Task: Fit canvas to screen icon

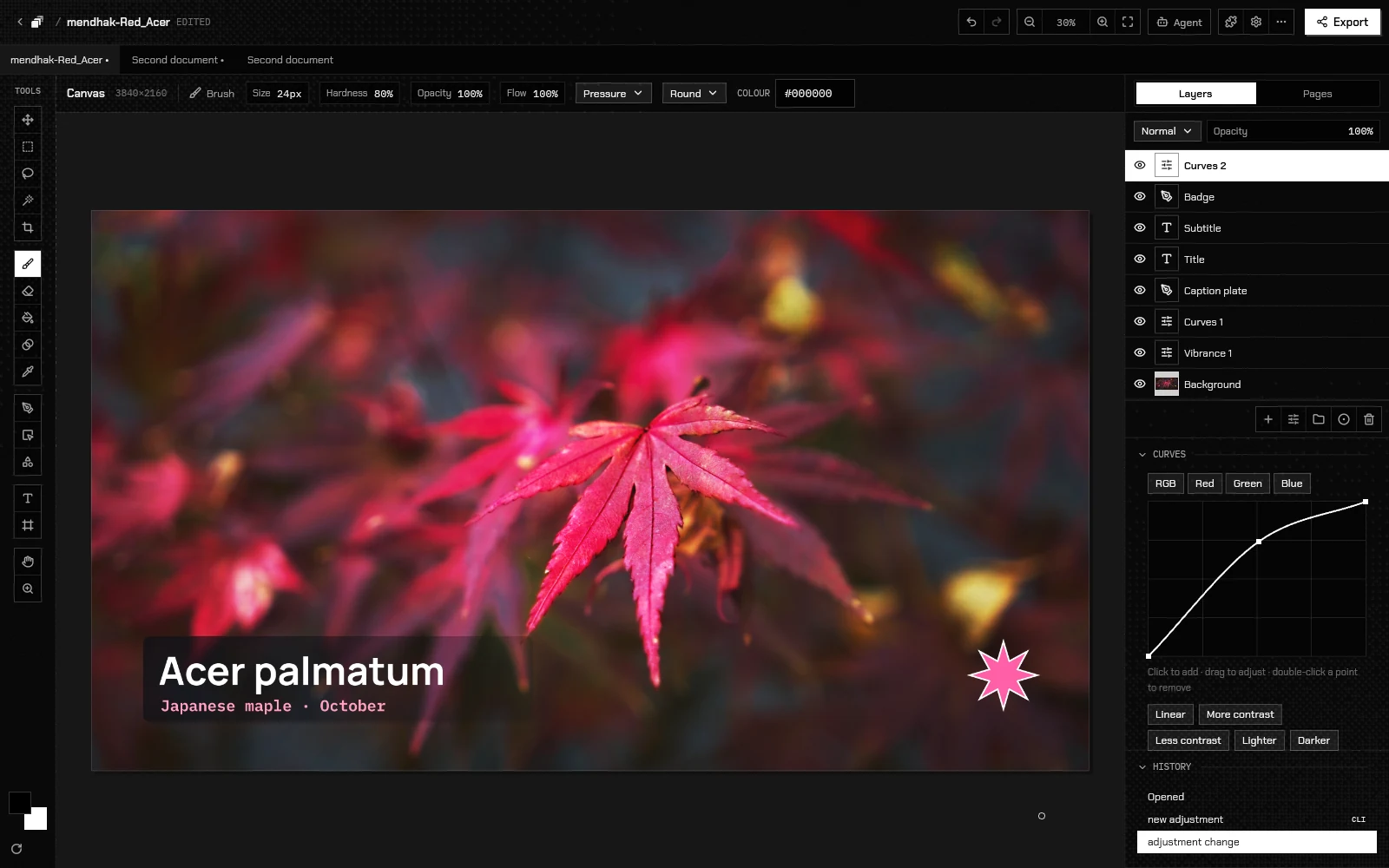Action: [x=1128, y=22]
